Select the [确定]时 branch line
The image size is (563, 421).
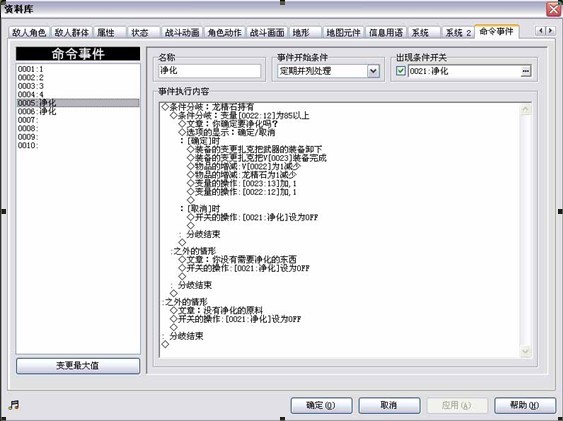[200, 141]
